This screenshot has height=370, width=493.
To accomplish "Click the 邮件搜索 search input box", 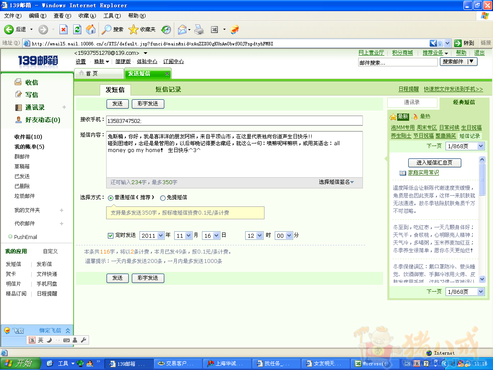I will pos(398,62).
